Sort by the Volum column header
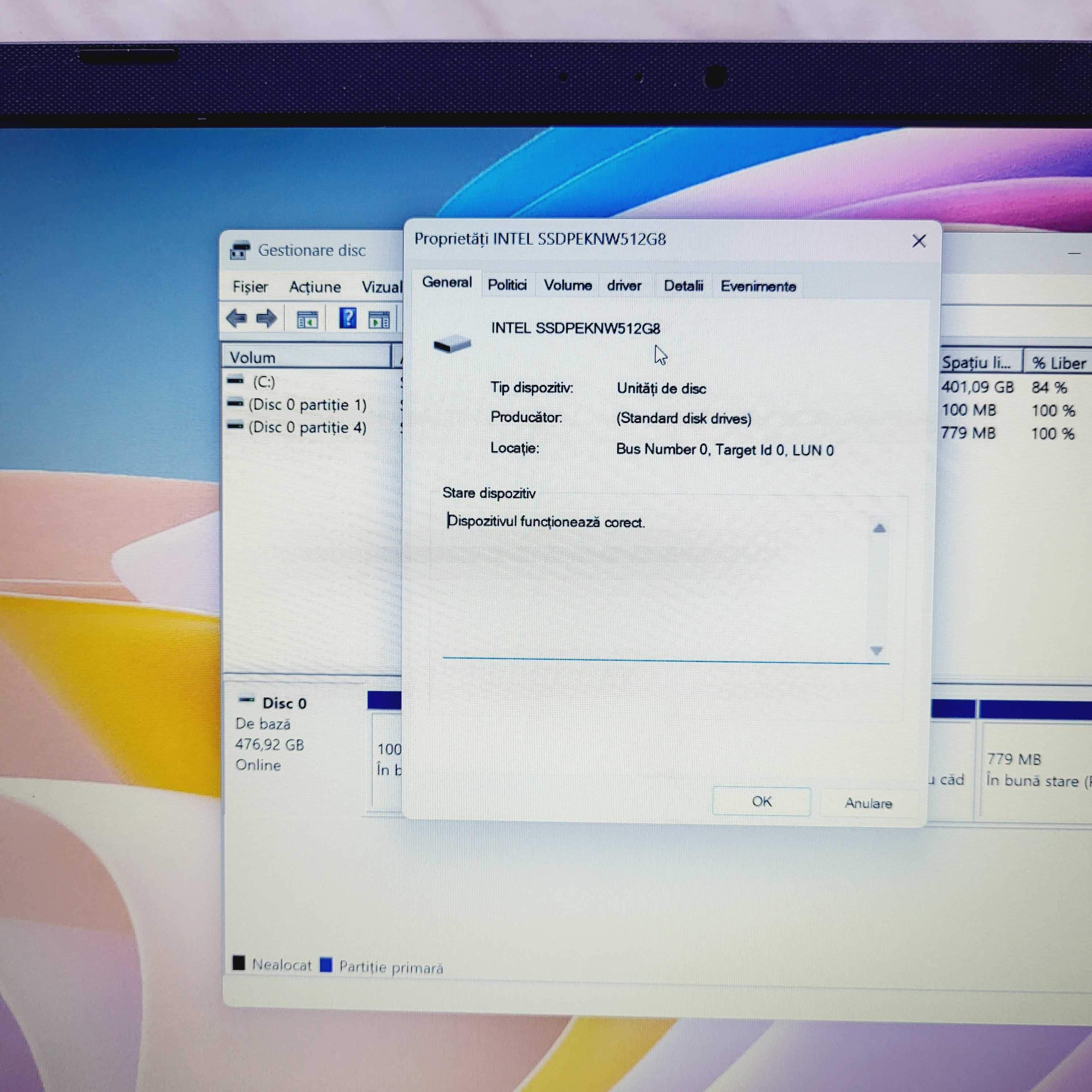 306,357
